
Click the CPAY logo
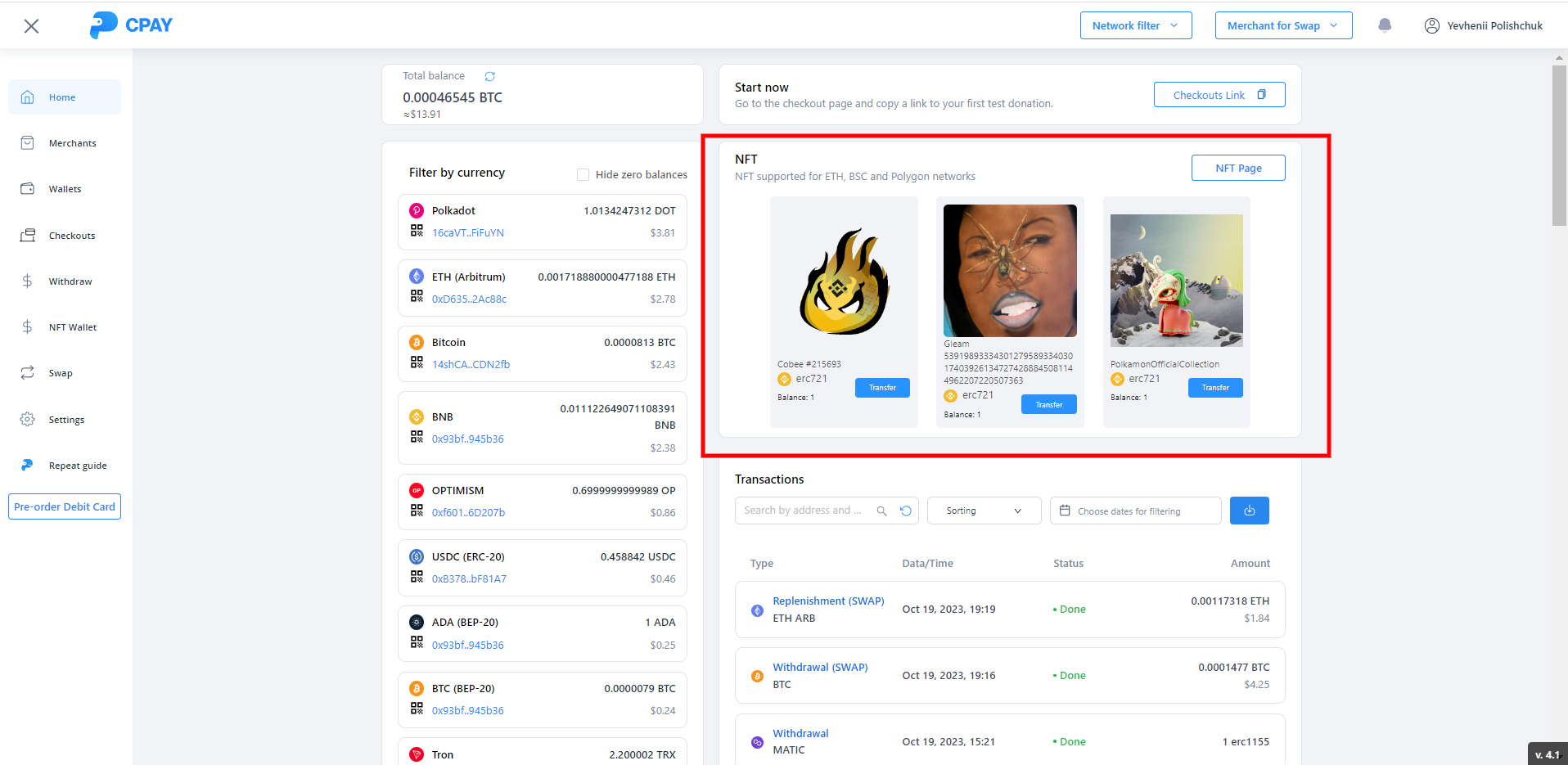pos(131,25)
